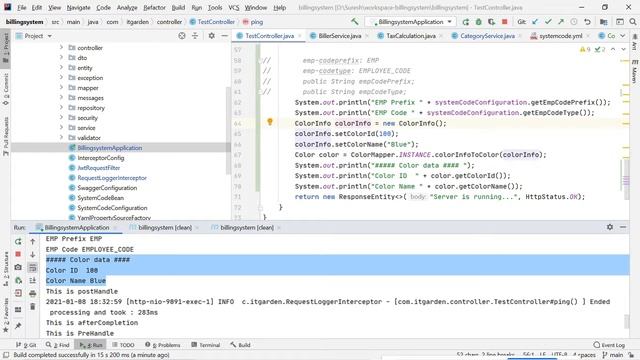The image size is (640, 360).
Task: Click the up arrow in the Run console
Action: [x=33, y=242]
